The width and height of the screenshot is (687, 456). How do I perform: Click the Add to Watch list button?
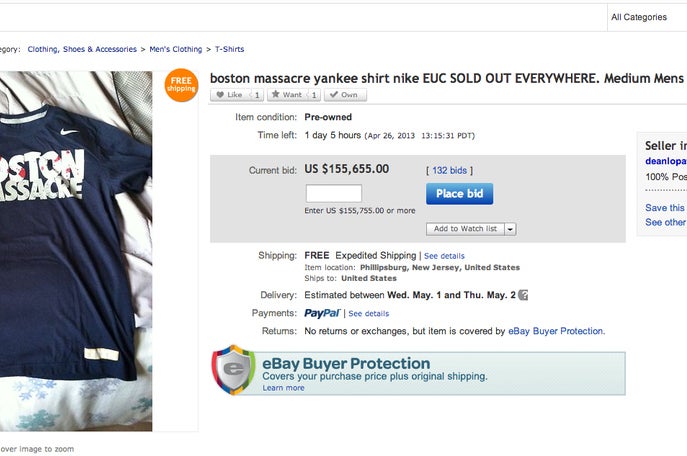pos(465,229)
